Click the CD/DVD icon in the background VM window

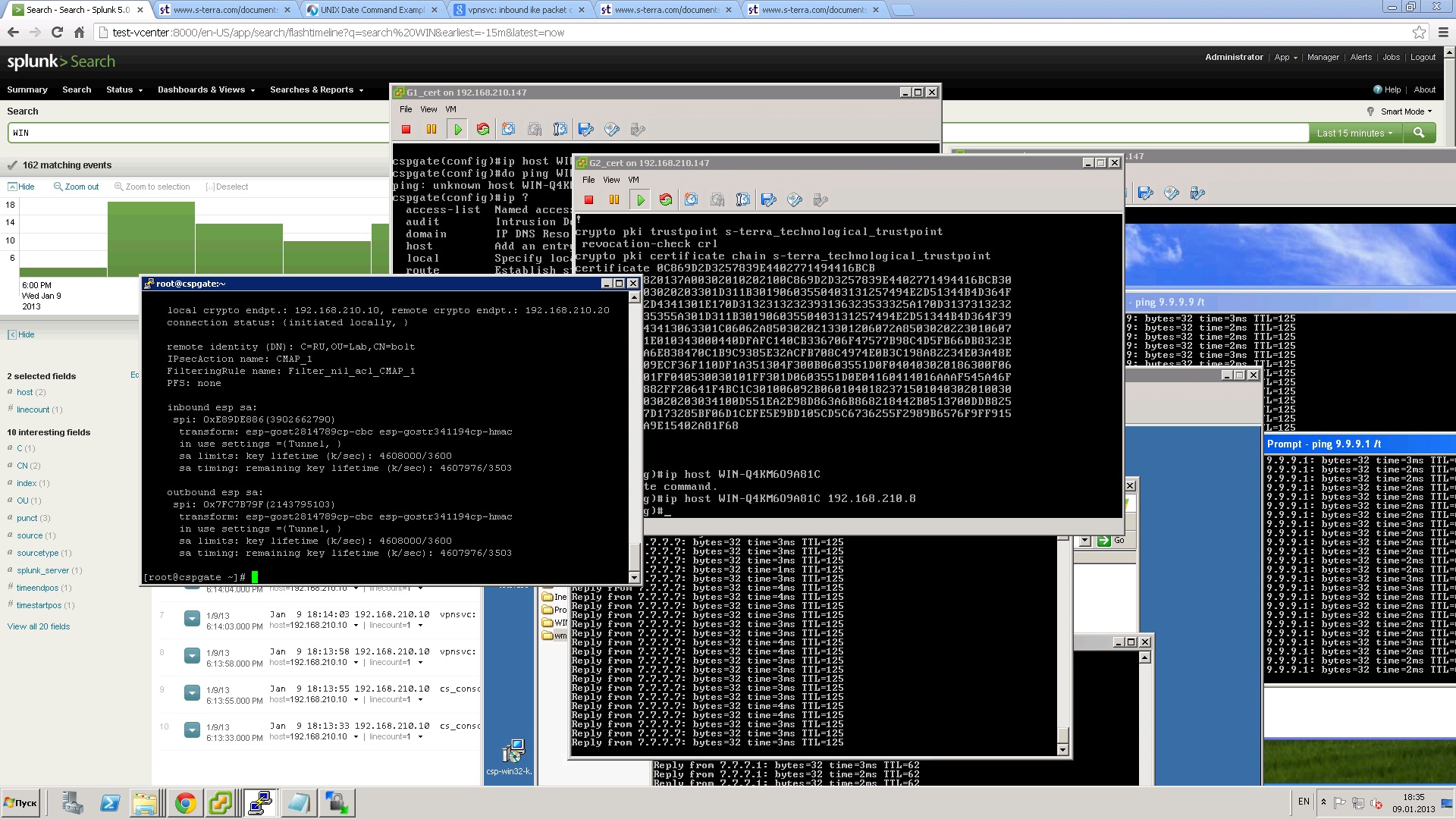tap(1172, 193)
